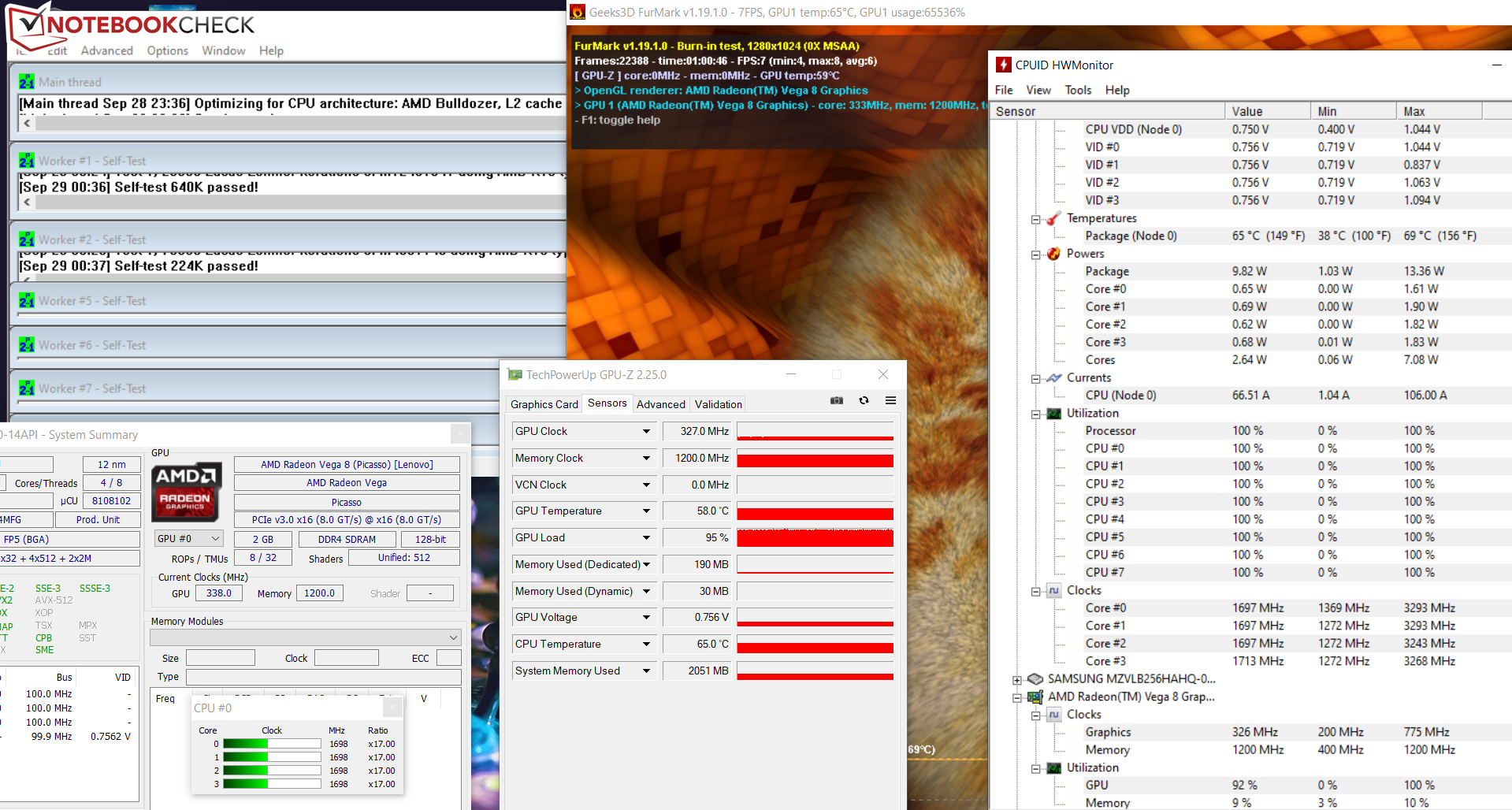Open the HWMonitor Help menu
This screenshot has width=1512, height=810.
[x=1117, y=90]
